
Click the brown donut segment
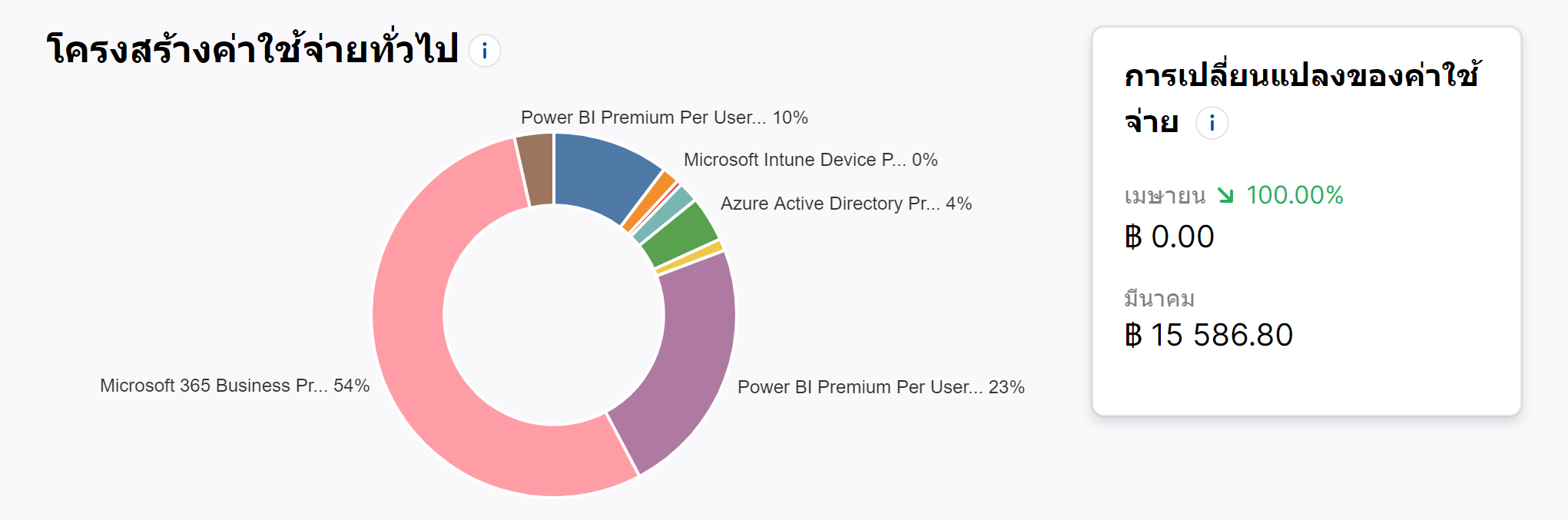click(x=535, y=169)
